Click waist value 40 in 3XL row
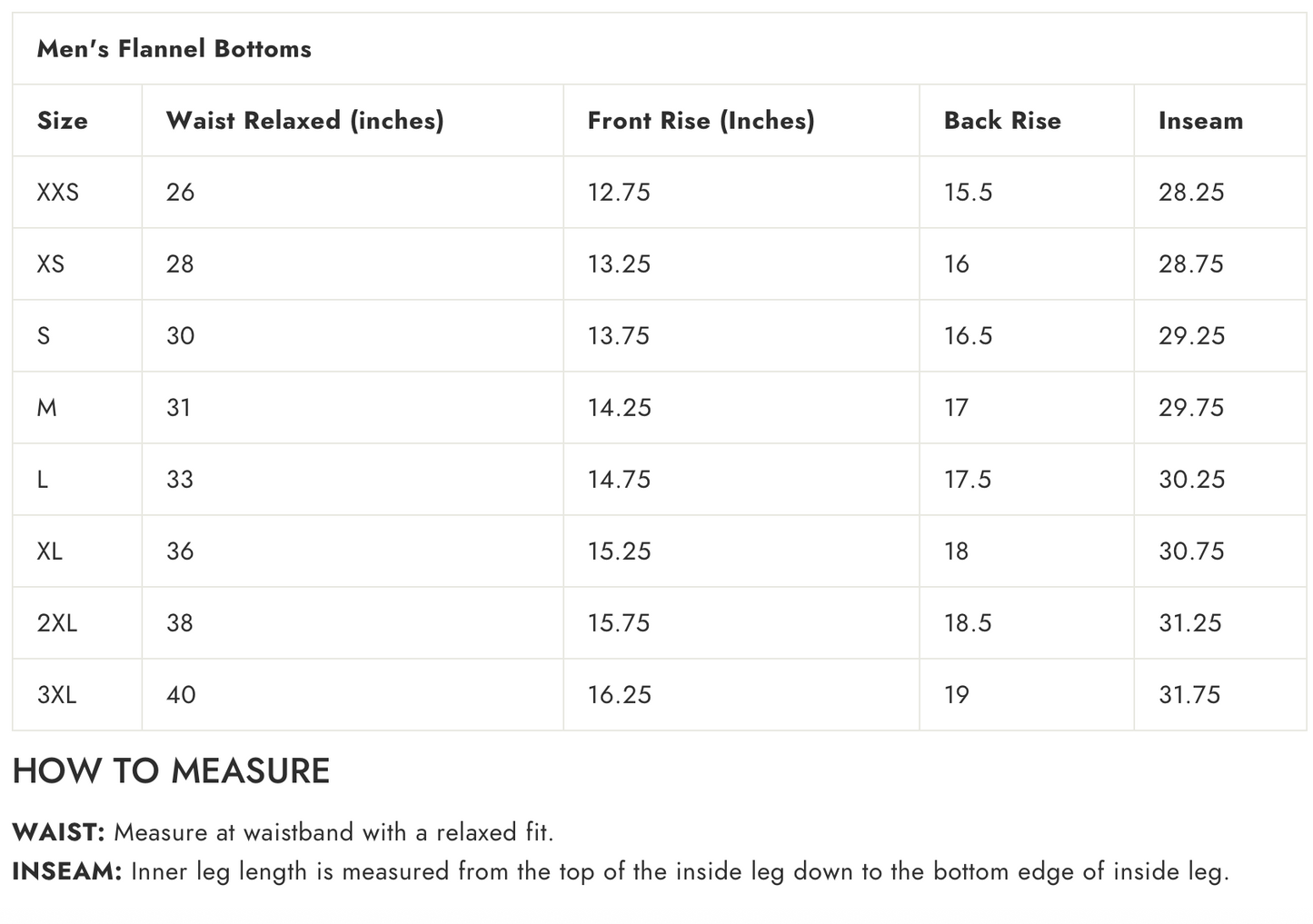 point(181,695)
